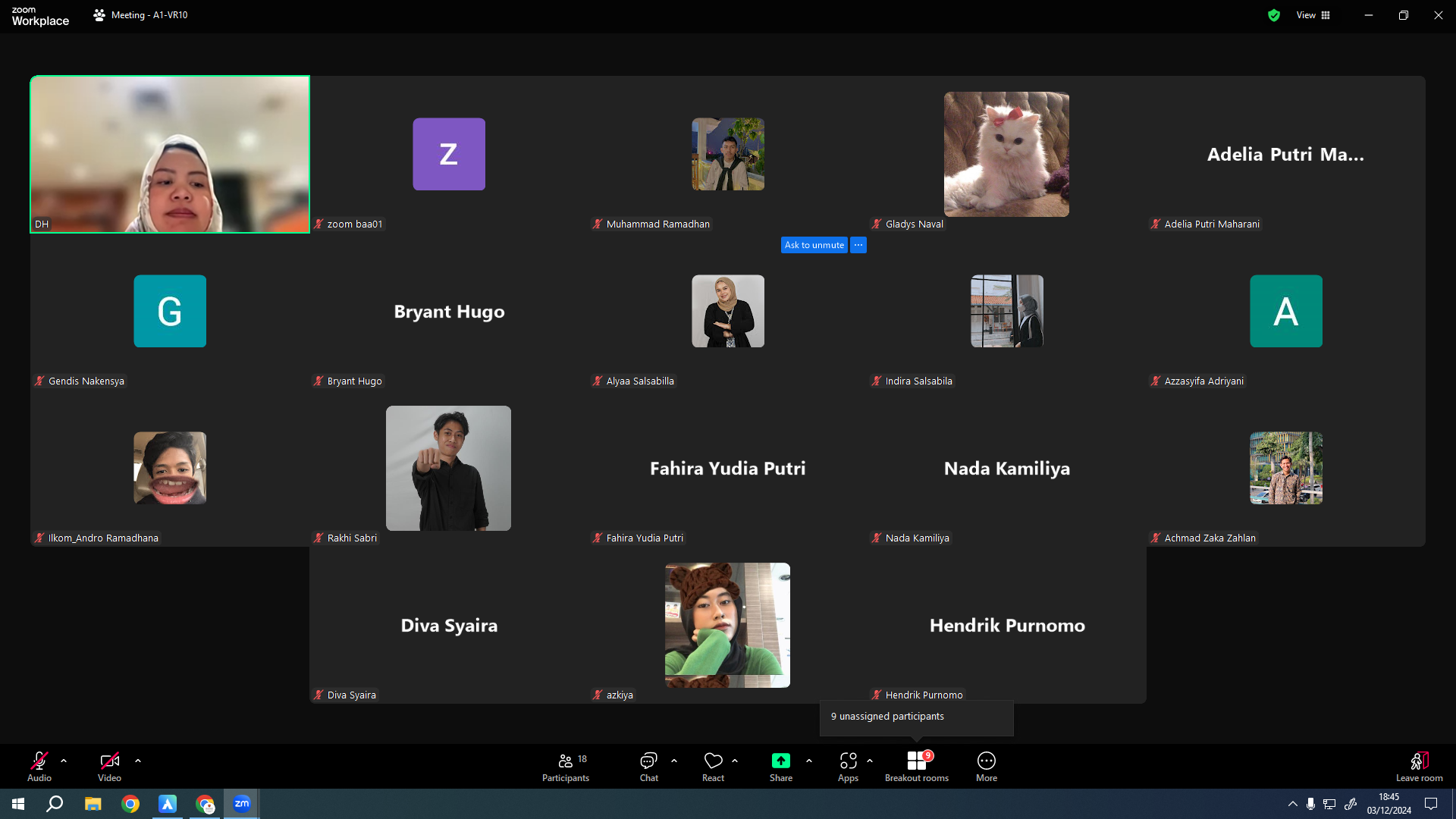Open the Windows notification center

click(x=1431, y=804)
